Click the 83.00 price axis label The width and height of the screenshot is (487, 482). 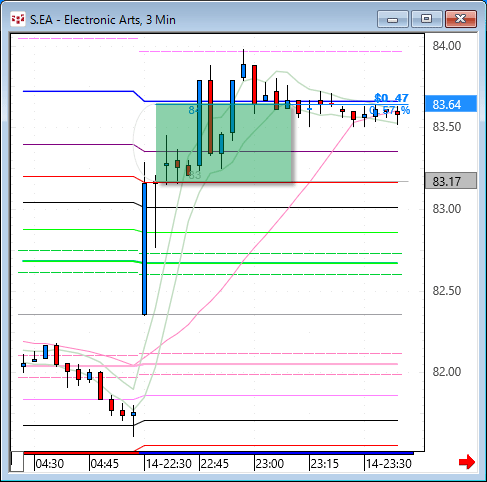coord(447,209)
